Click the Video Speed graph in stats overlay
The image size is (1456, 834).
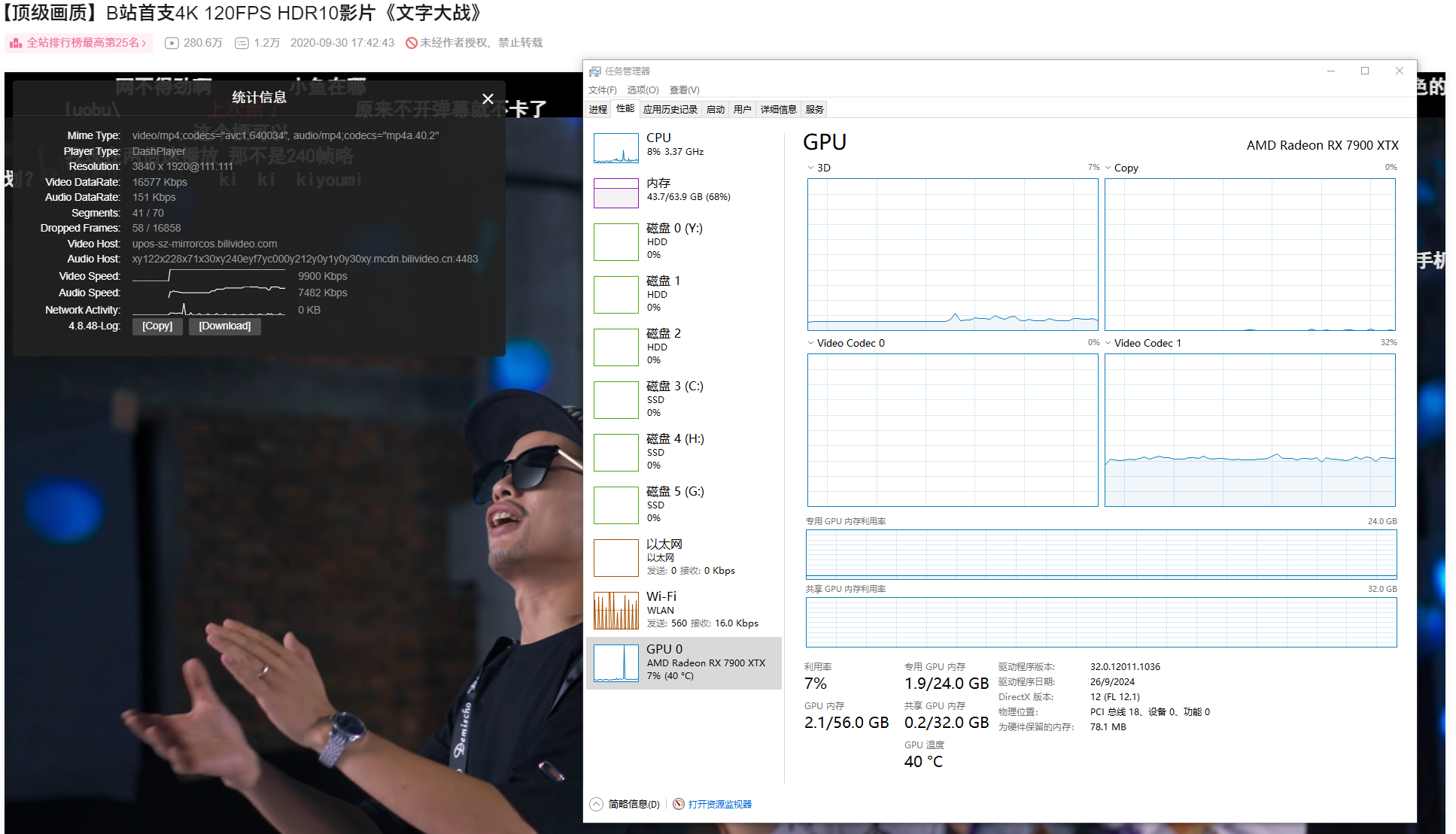coord(208,275)
